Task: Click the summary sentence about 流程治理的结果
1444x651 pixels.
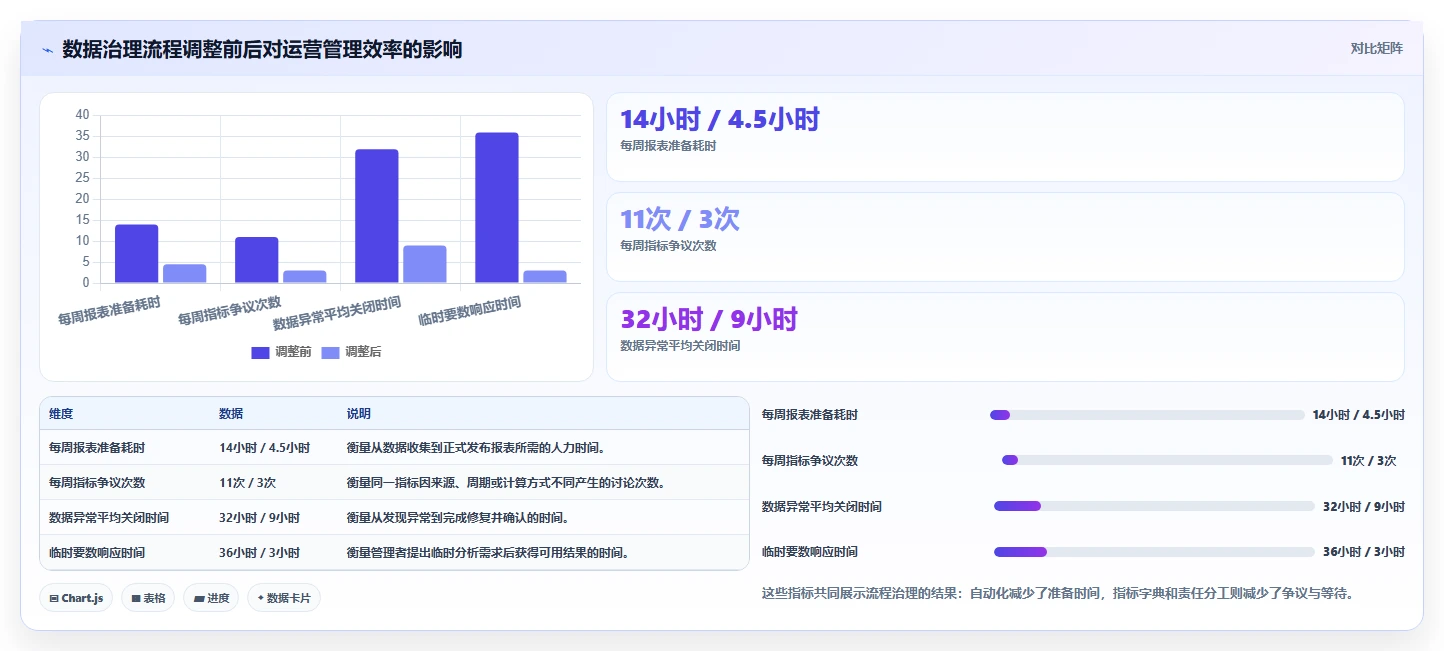Action: [1058, 593]
